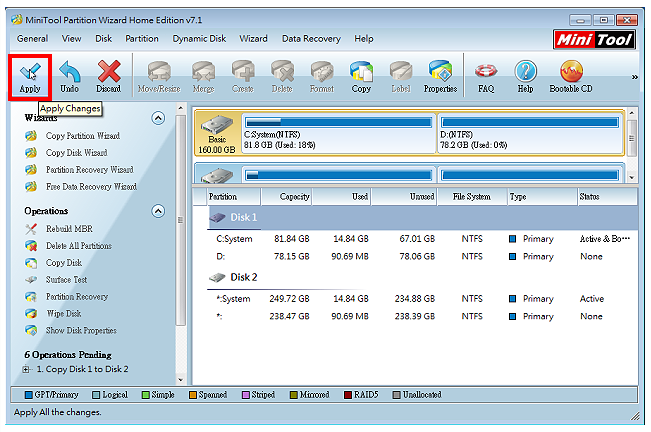The height and width of the screenshot is (432, 651).
Task: Click the Merge partition tool
Action: pyautogui.click(x=203, y=77)
